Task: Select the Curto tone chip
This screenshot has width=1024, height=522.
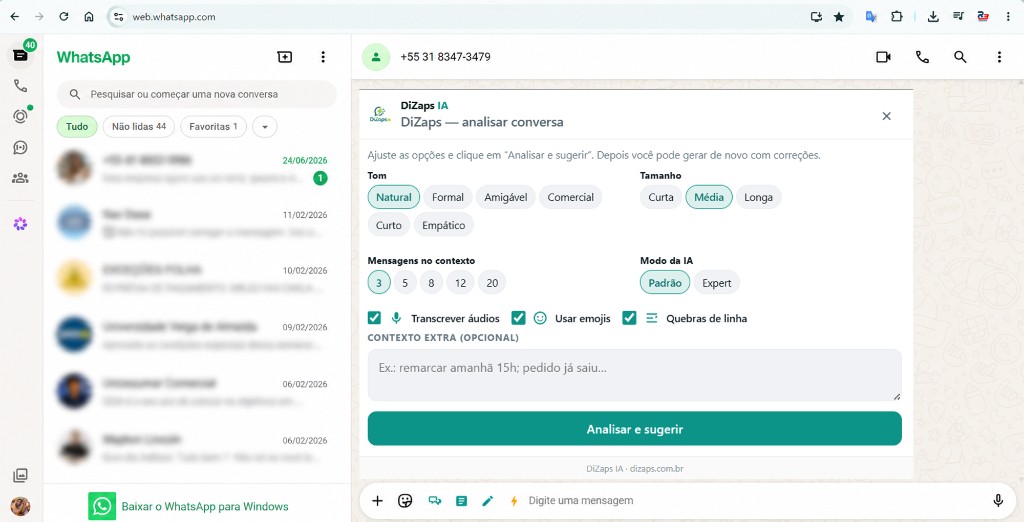Action: tap(389, 225)
